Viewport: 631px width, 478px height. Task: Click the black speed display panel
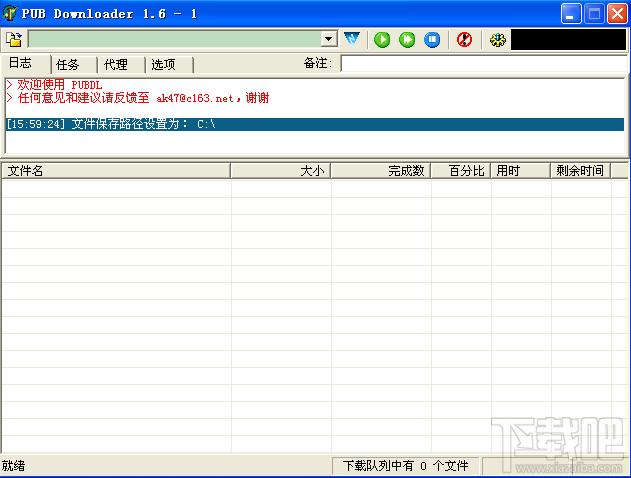[x=568, y=39]
